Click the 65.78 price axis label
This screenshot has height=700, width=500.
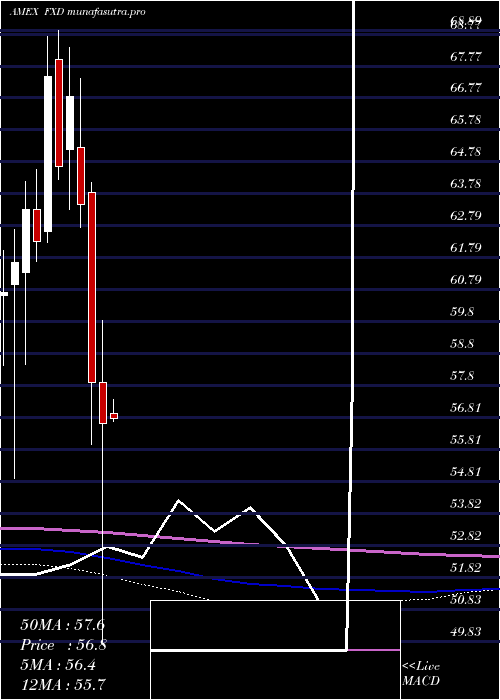[x=466, y=120]
